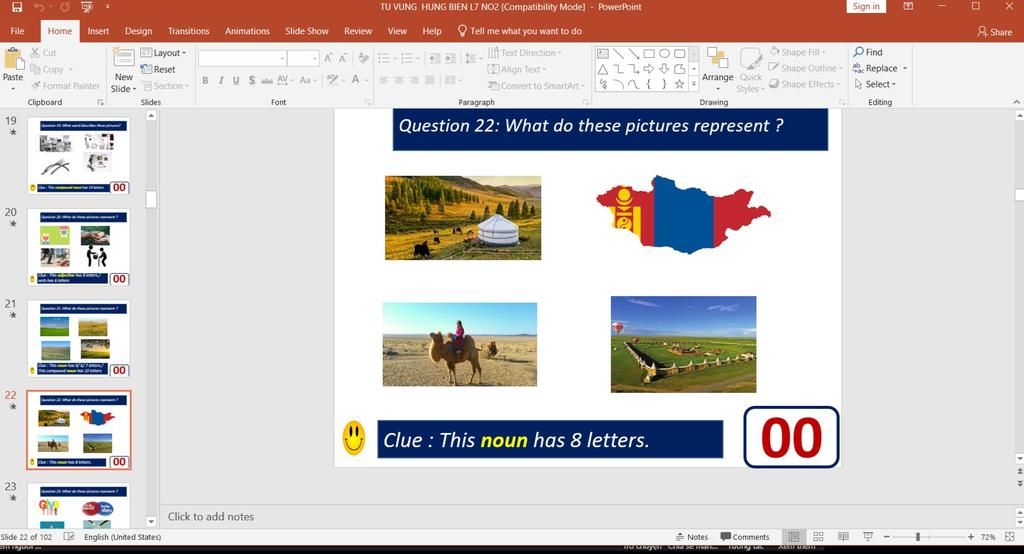Select the Mongolia flag map picture
This screenshot has width=1024, height=554.
pyautogui.click(x=683, y=214)
